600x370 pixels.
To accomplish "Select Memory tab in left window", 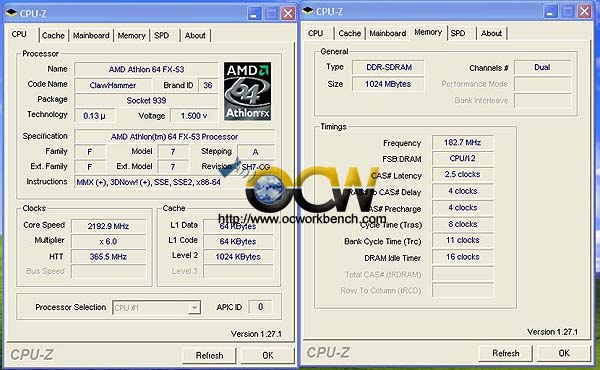I will (131, 36).
